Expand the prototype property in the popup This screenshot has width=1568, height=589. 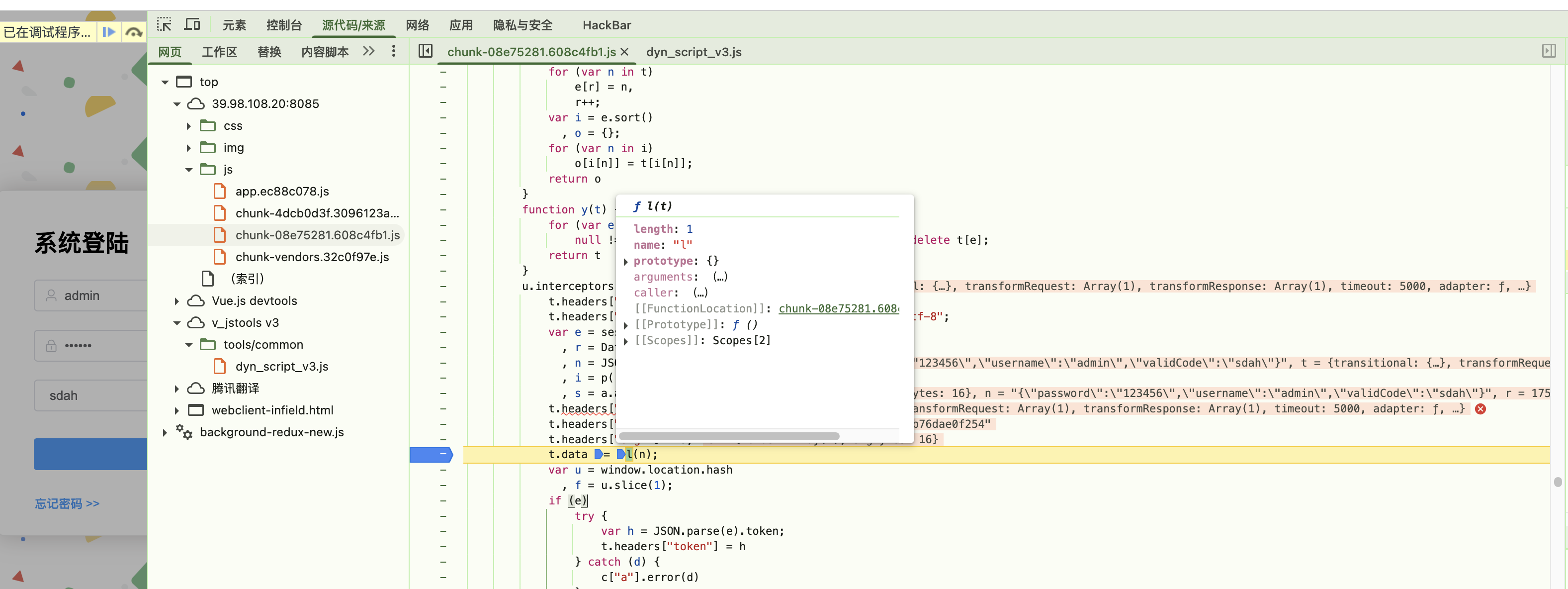tap(626, 261)
